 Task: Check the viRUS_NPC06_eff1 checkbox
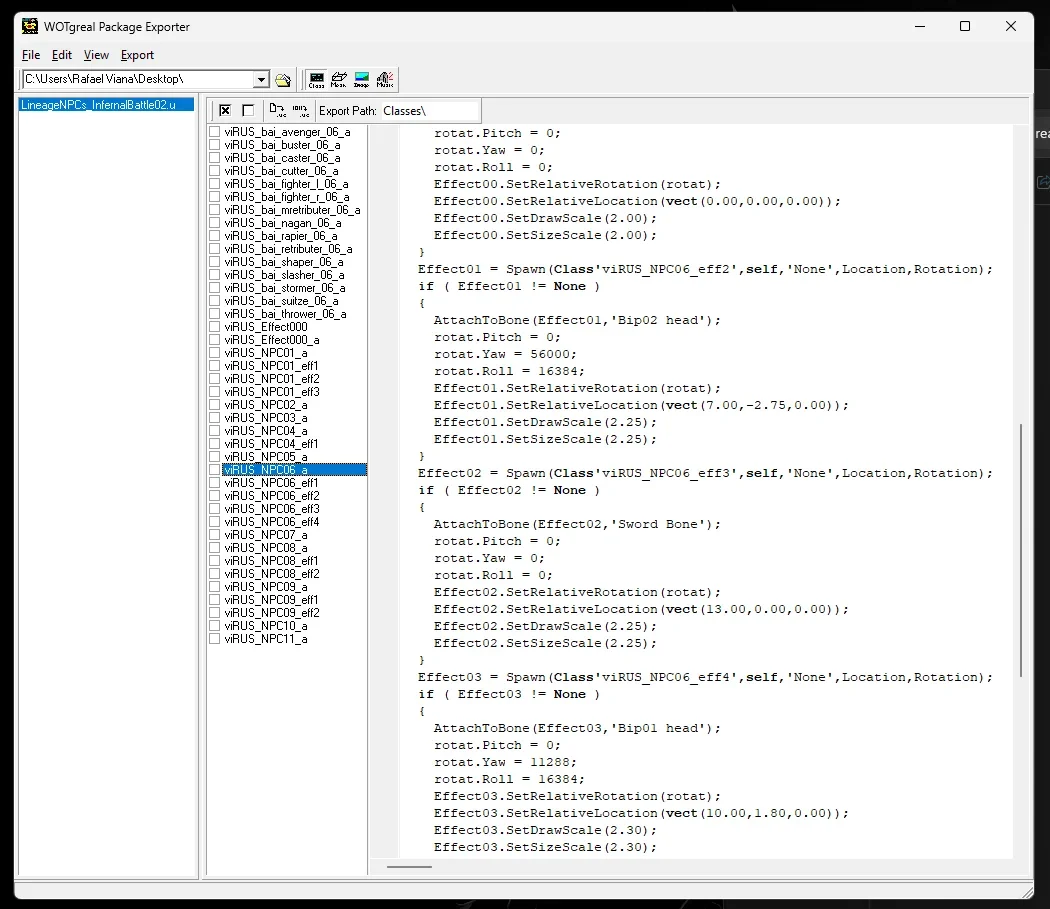coord(214,483)
